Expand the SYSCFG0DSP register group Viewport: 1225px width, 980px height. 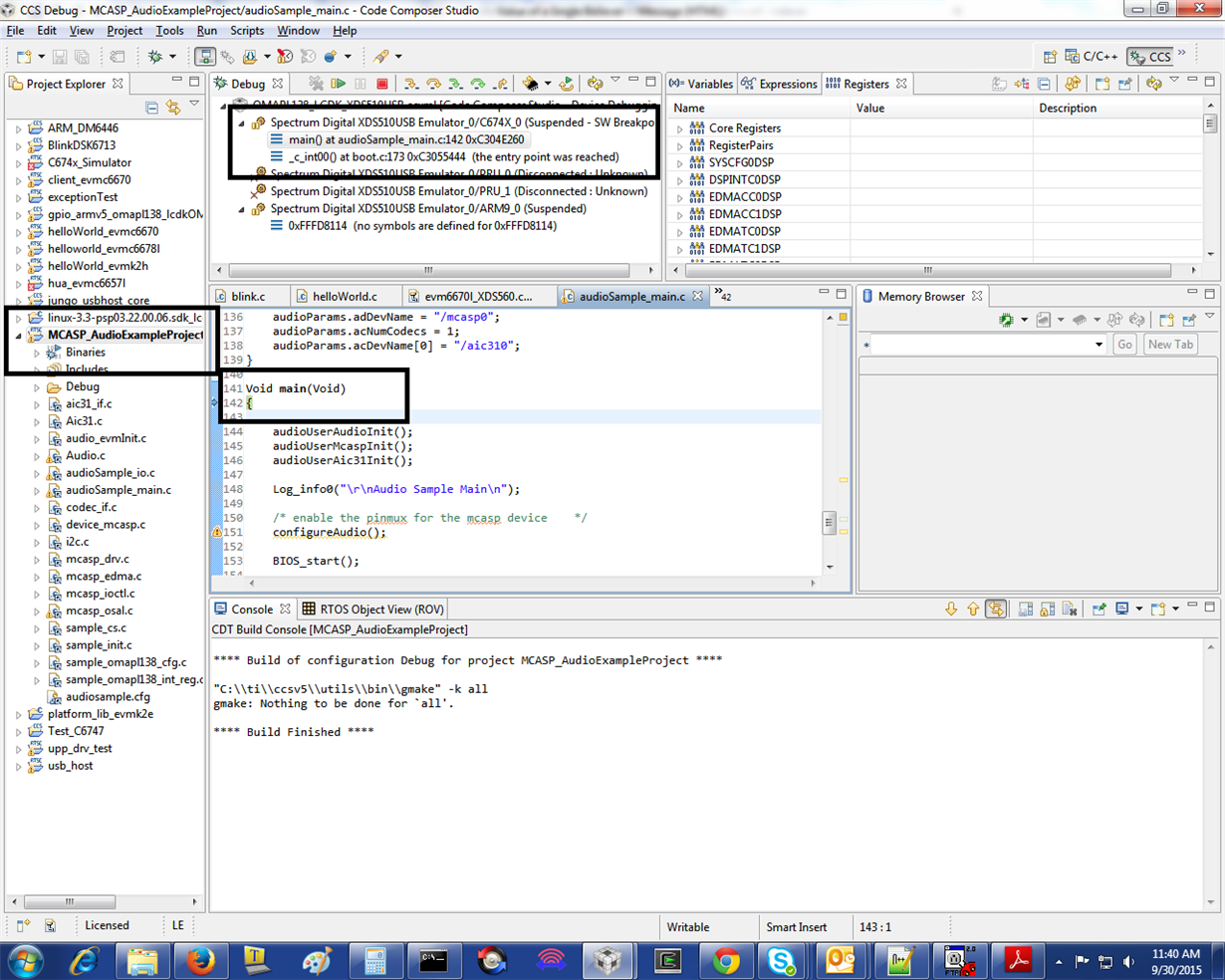[x=680, y=162]
